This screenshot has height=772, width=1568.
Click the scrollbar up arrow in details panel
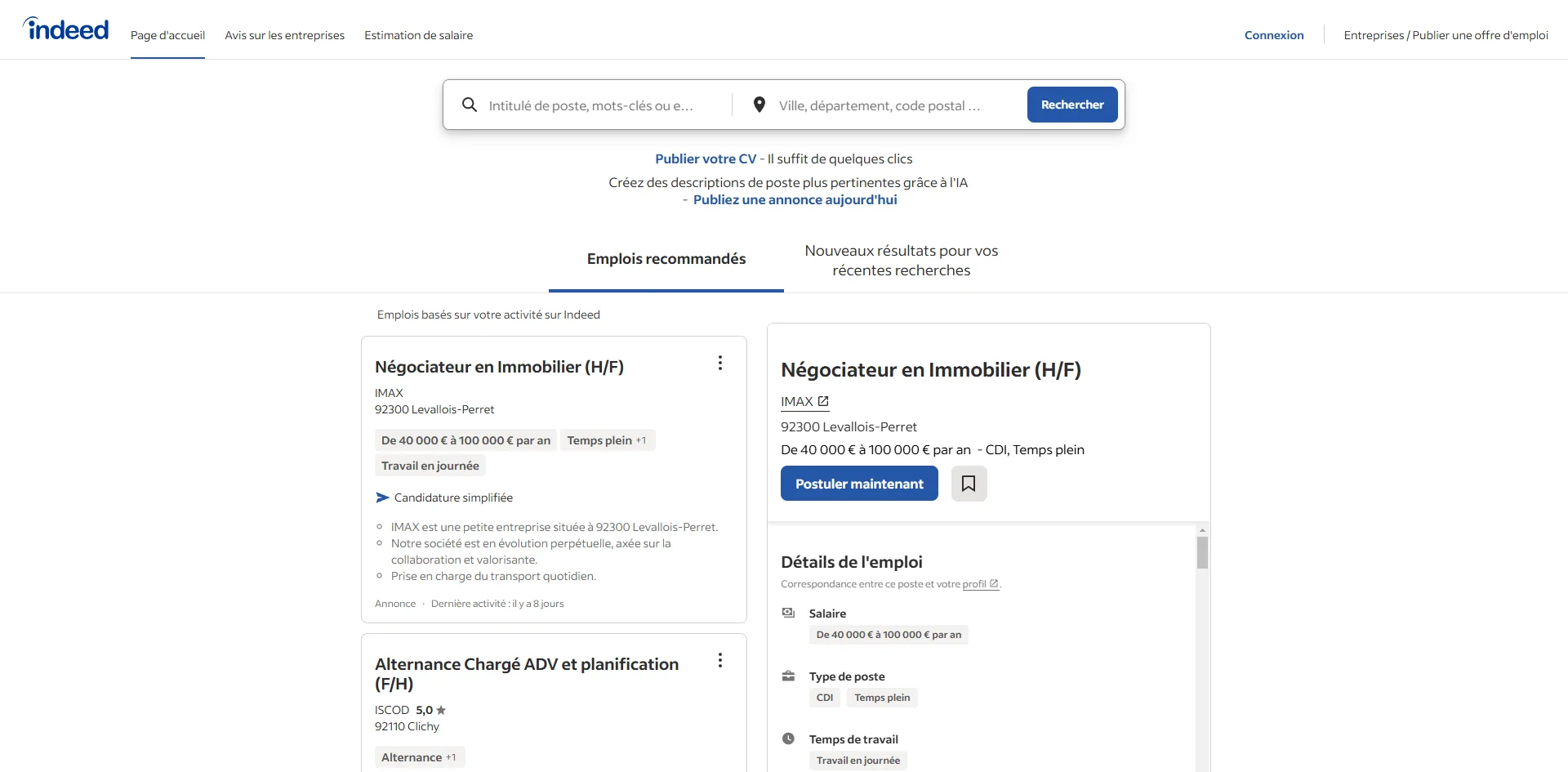[x=1202, y=530]
